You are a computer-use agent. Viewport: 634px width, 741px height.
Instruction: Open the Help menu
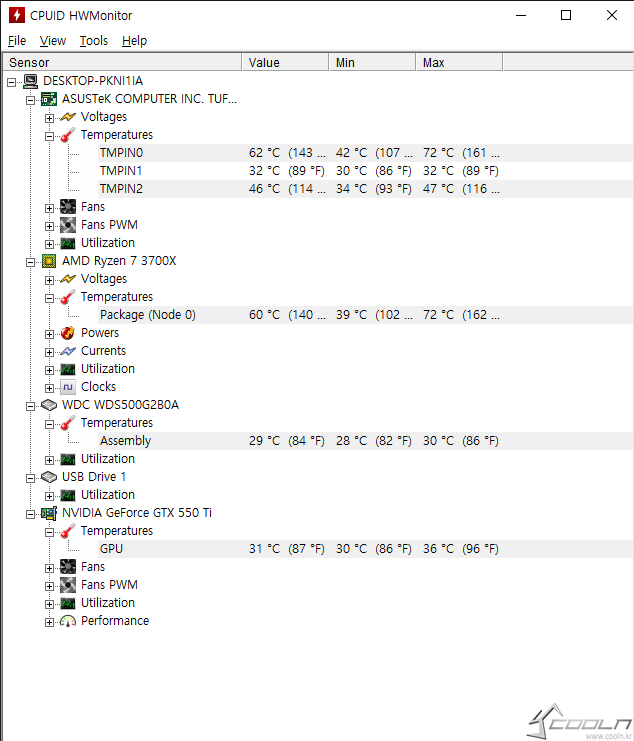[134, 41]
